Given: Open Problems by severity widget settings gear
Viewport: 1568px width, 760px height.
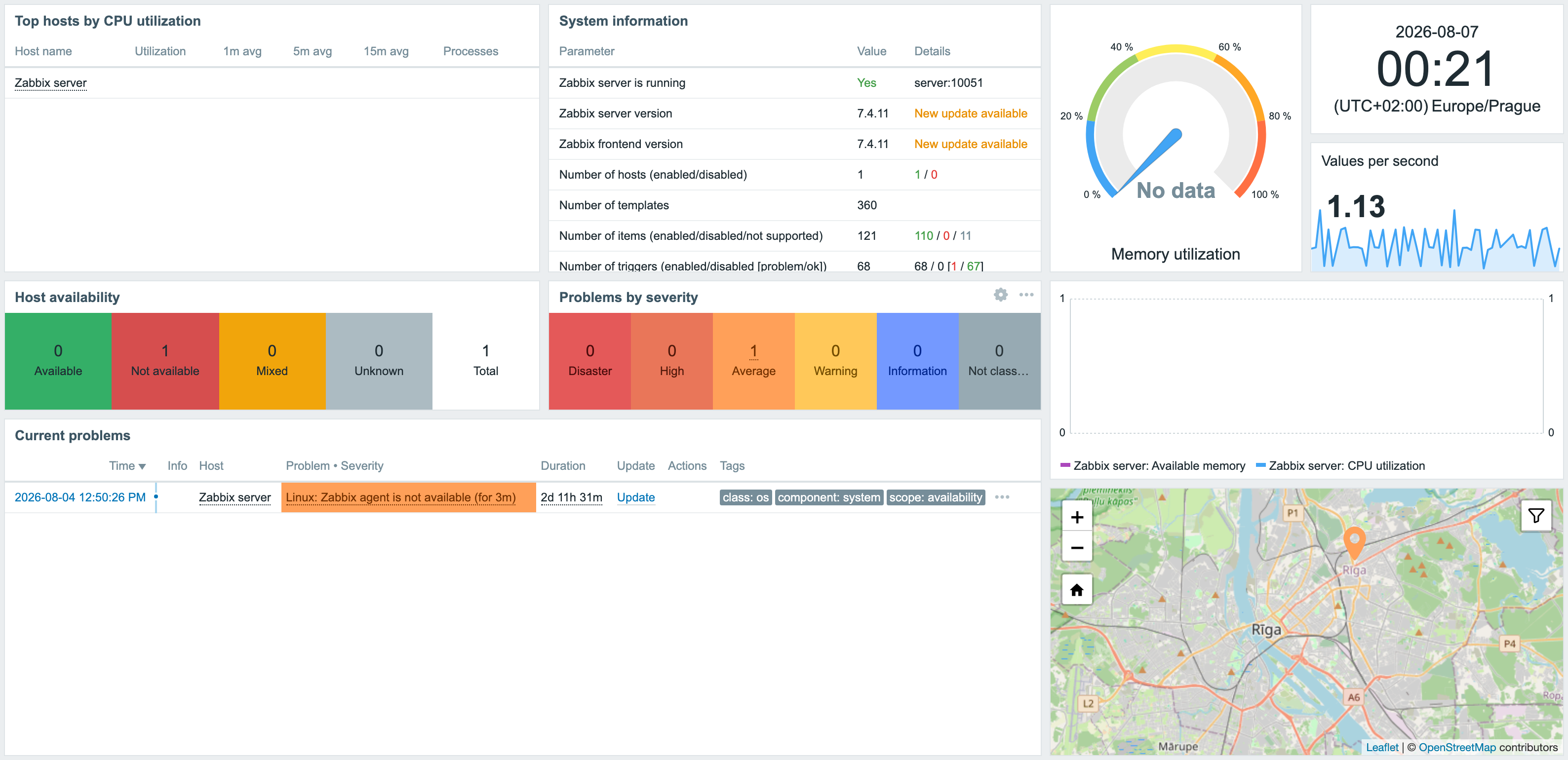Looking at the screenshot, I should [1000, 295].
